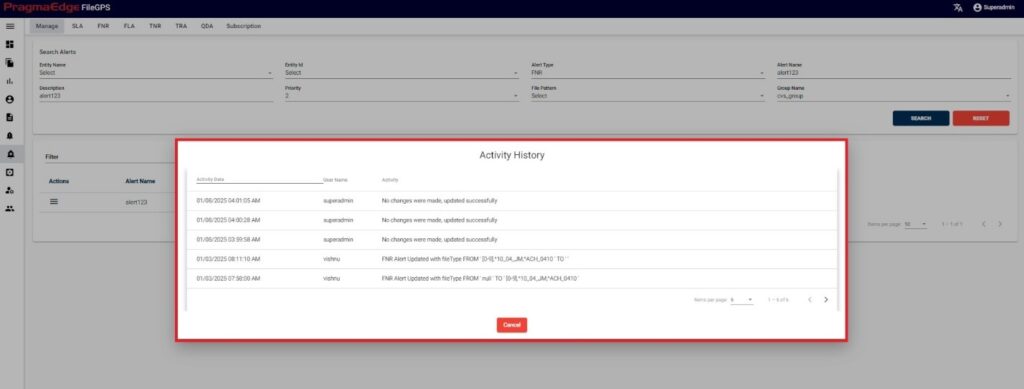The width and height of the screenshot is (1024, 389).
Task: Switch to the SLA tab
Action: click(x=77, y=26)
